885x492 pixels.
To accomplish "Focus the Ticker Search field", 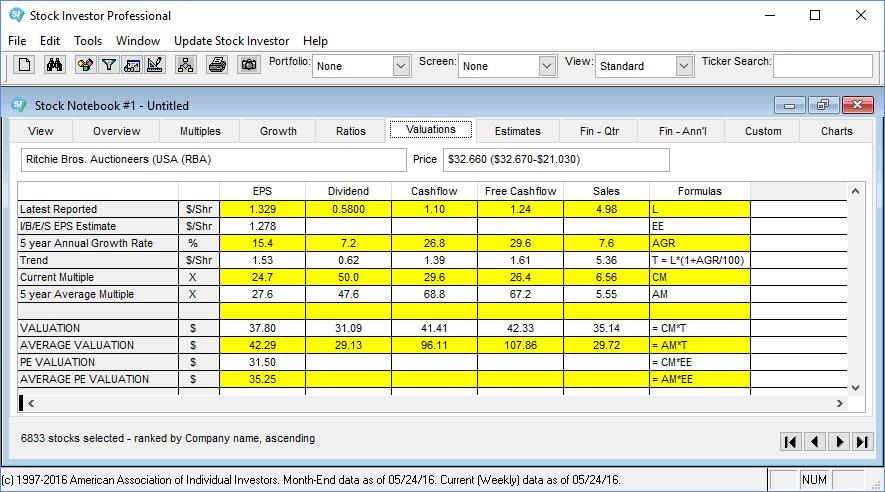I will [822, 66].
